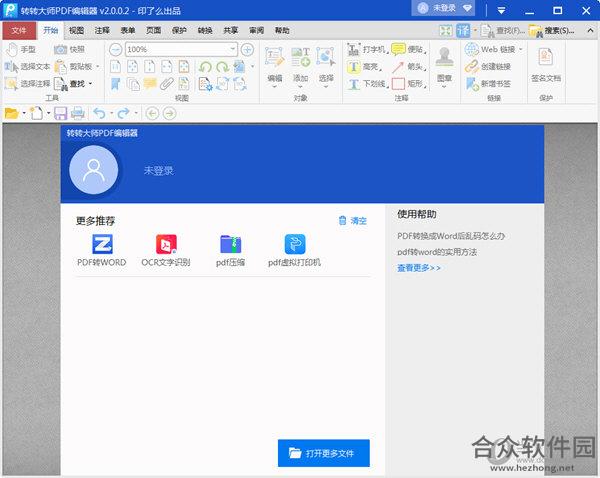Viewport: 600px width, 478px height.
Task: Click the Find (查找(F)...) button at top right
Action: point(503,30)
